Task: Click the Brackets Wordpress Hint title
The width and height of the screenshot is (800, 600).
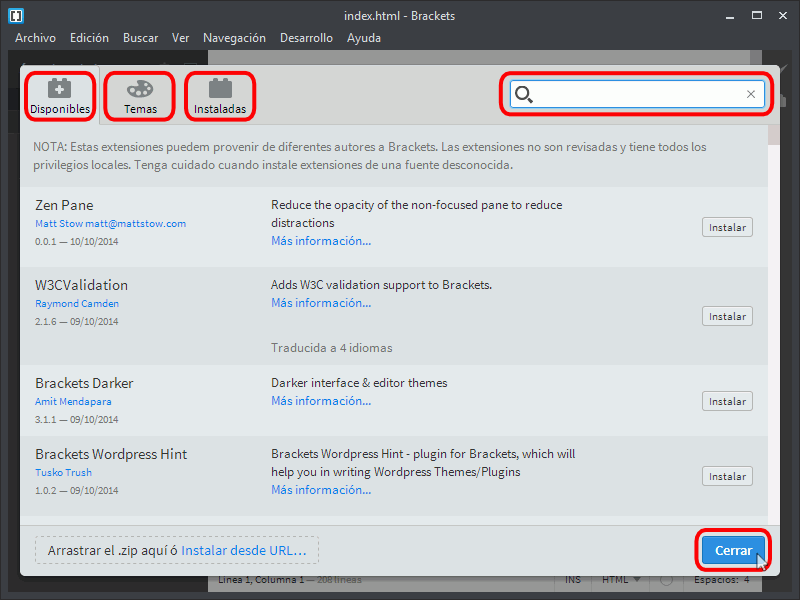Action: pos(111,454)
